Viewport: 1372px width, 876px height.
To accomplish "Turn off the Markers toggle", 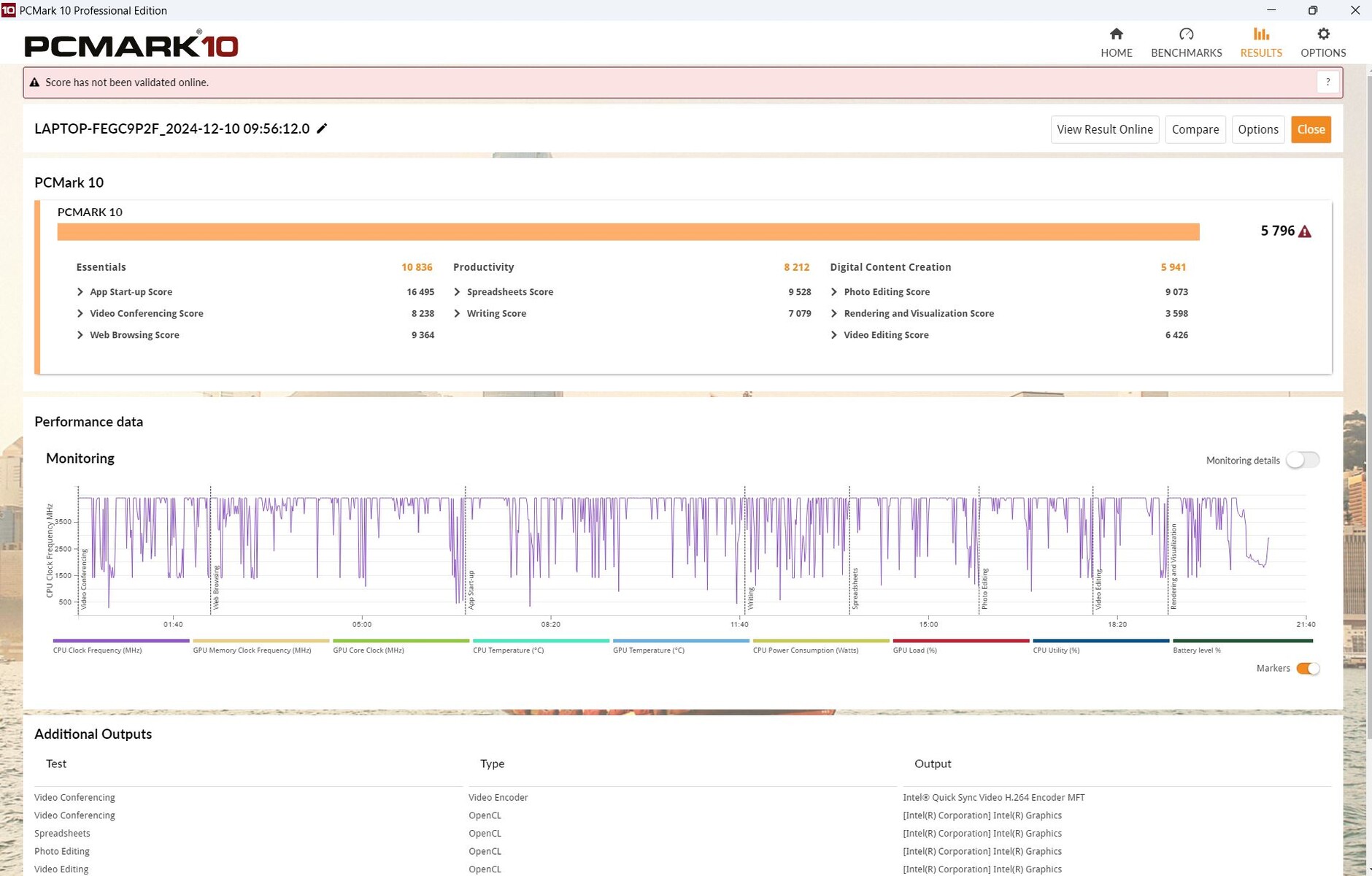I will (x=1307, y=669).
